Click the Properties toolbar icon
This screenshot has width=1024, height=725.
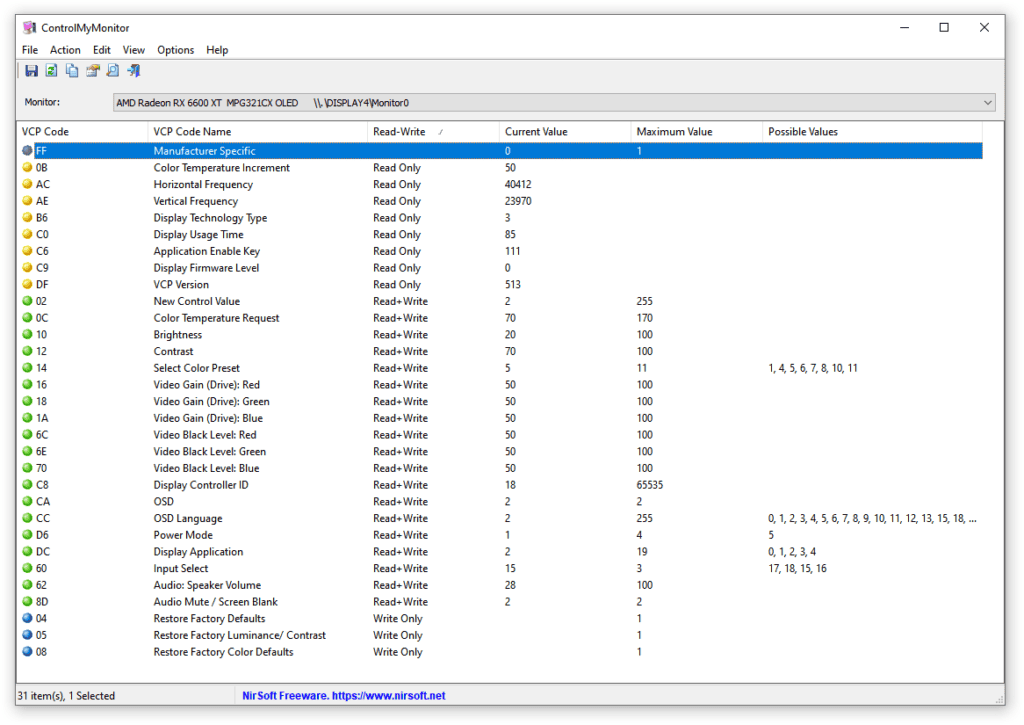pyautogui.click(x=92, y=70)
